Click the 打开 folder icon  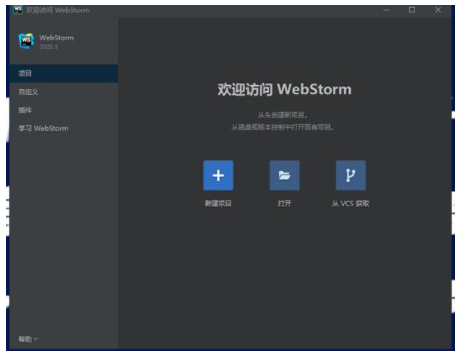coord(284,175)
